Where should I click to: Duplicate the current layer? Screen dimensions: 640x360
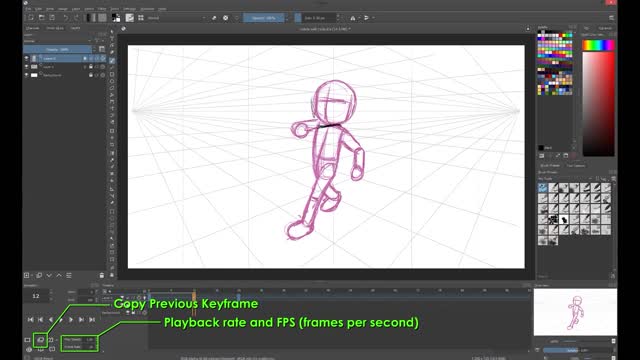coord(39,276)
